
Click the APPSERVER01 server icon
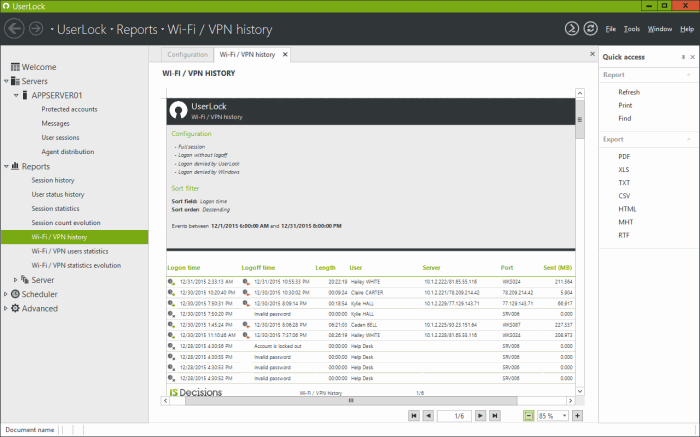pyautogui.click(x=26, y=96)
